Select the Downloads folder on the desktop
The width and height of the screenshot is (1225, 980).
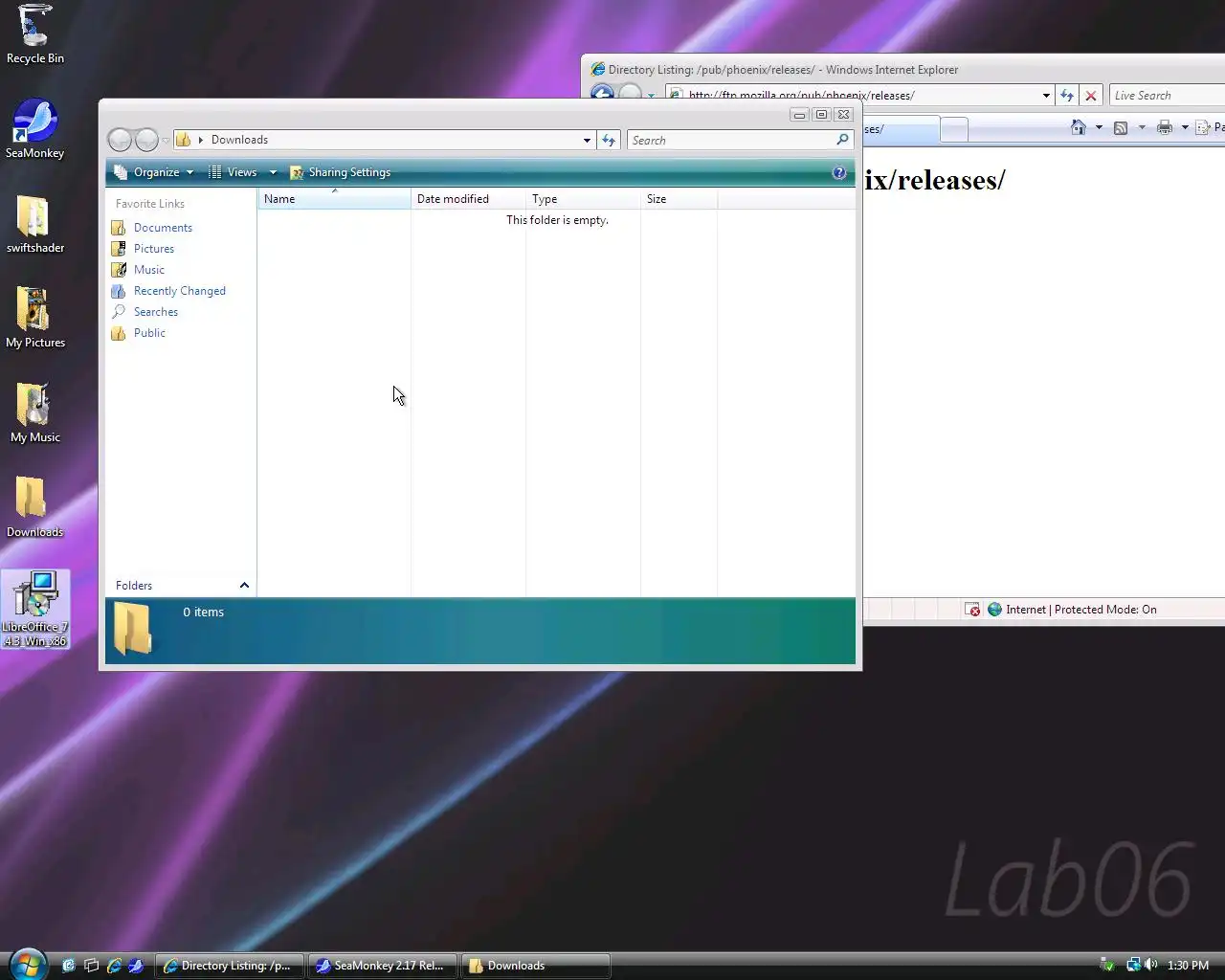click(34, 508)
